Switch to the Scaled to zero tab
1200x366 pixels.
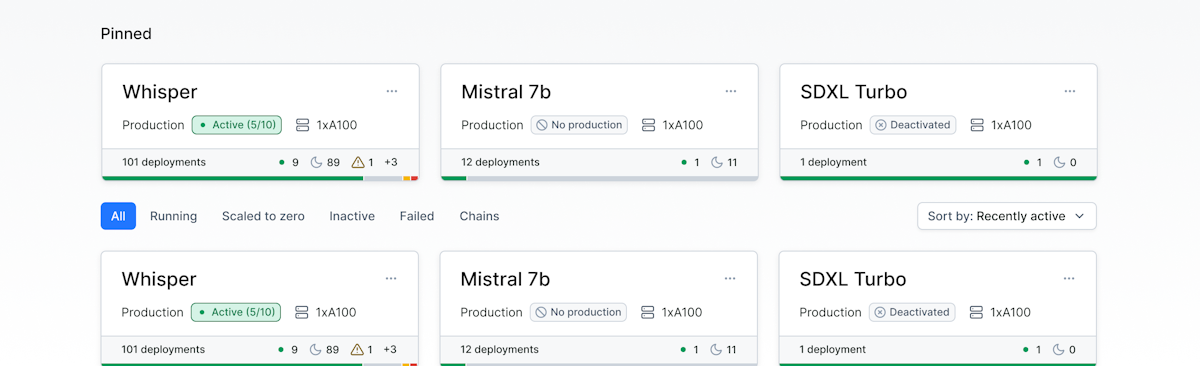263,216
